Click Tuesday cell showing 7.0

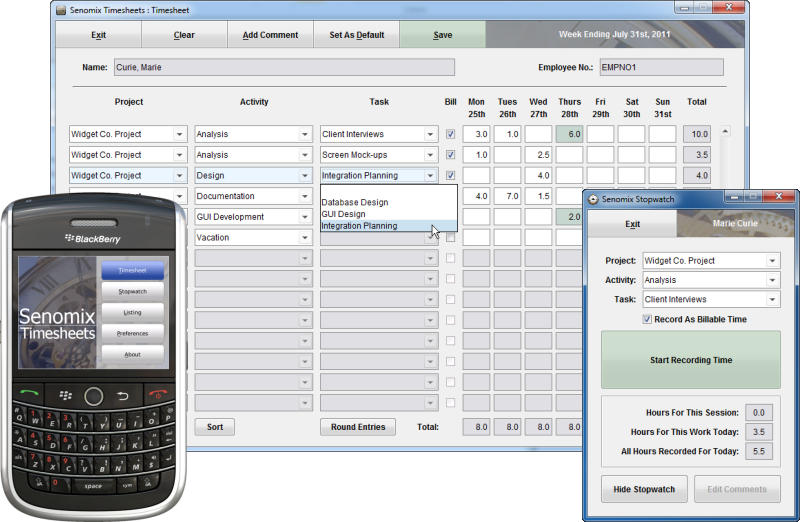click(x=507, y=196)
